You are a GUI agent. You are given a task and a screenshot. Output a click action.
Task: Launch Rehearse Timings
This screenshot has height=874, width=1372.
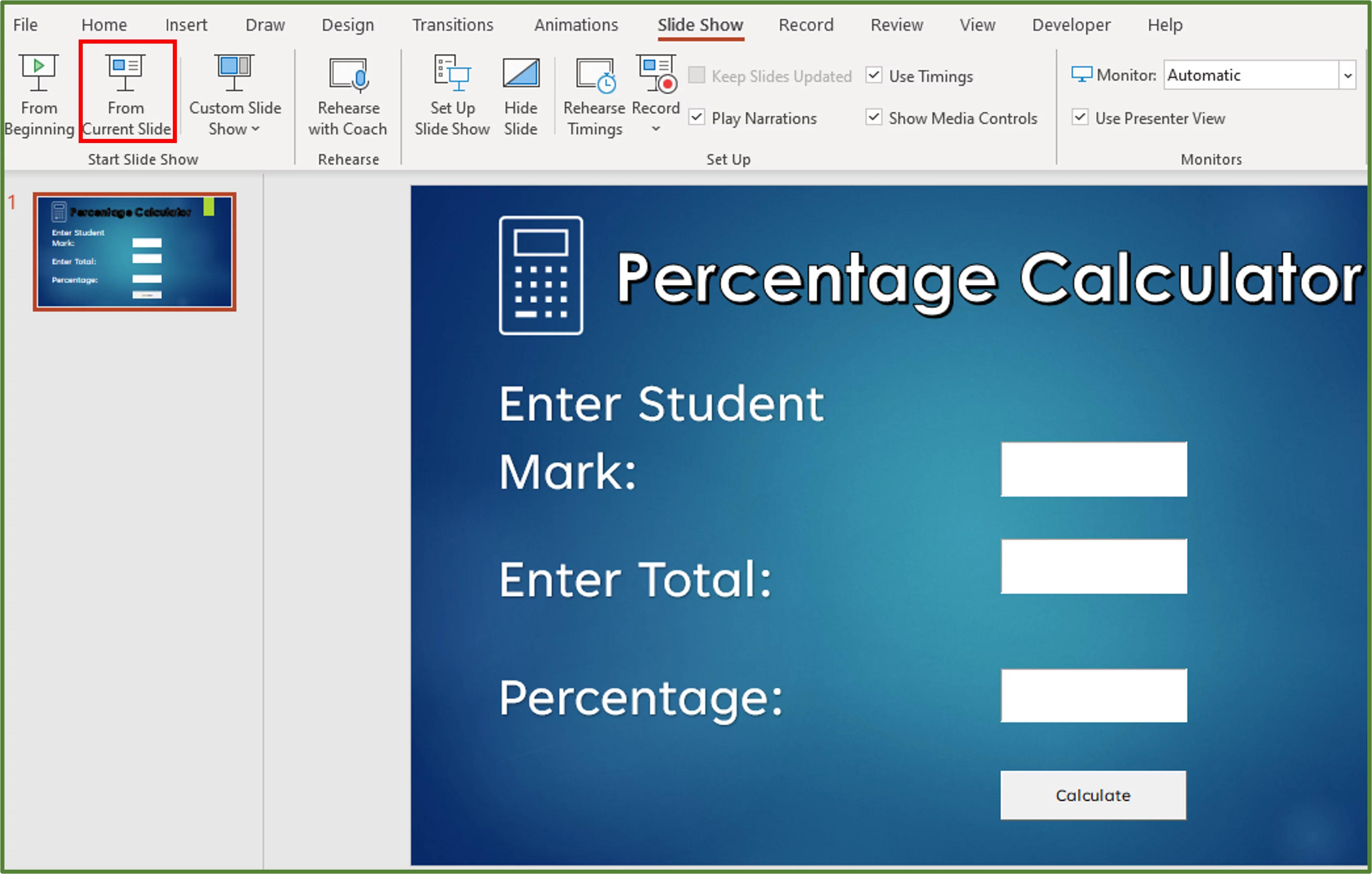(x=593, y=94)
